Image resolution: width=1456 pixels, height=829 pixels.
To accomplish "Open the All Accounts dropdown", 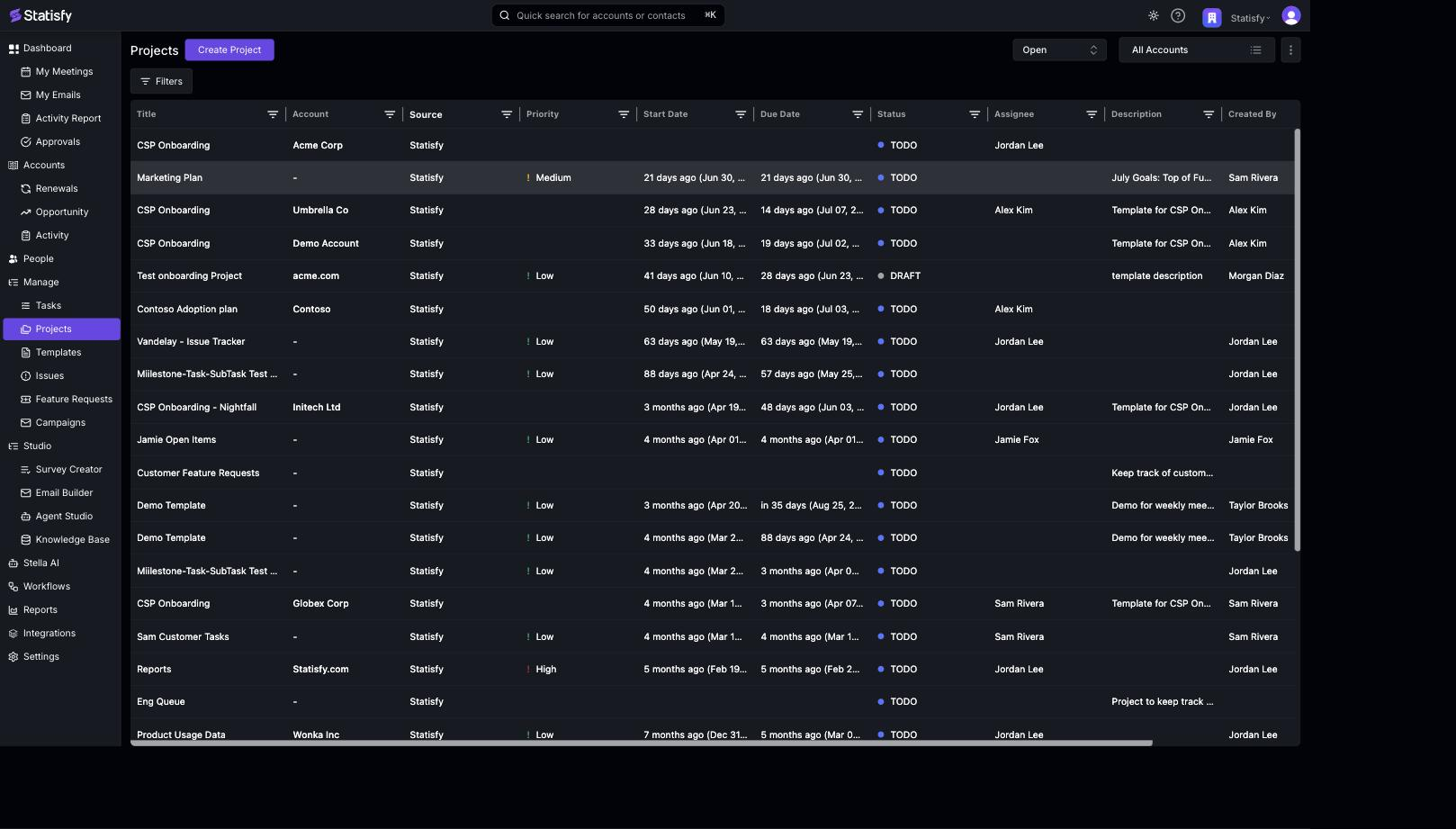I will click(x=1196, y=50).
